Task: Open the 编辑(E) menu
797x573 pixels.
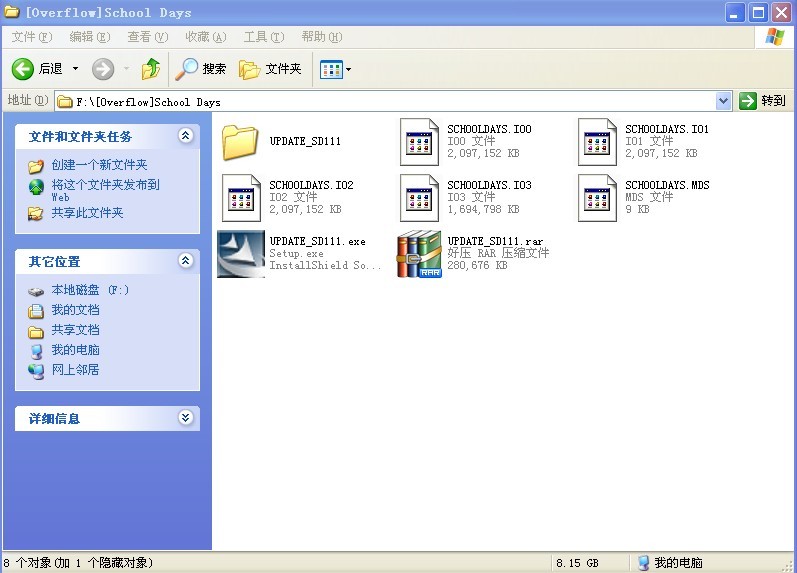Action: click(x=89, y=37)
